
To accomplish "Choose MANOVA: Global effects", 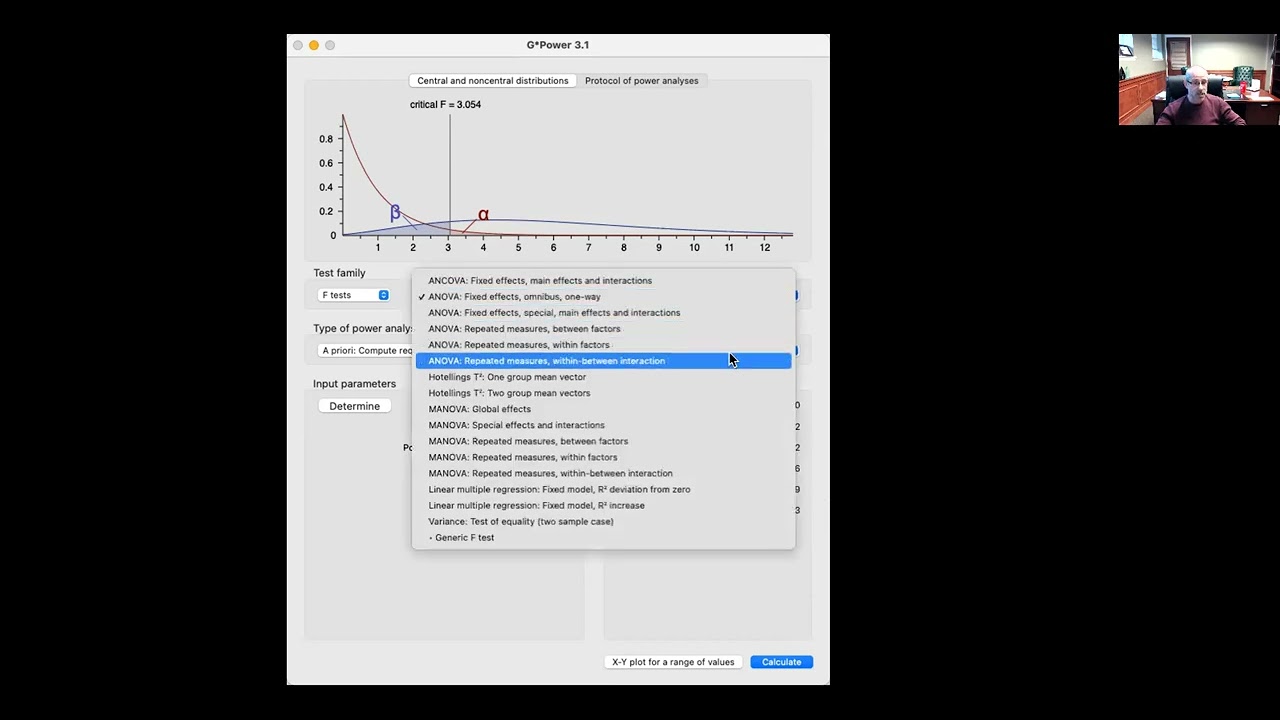I will 603,409.
